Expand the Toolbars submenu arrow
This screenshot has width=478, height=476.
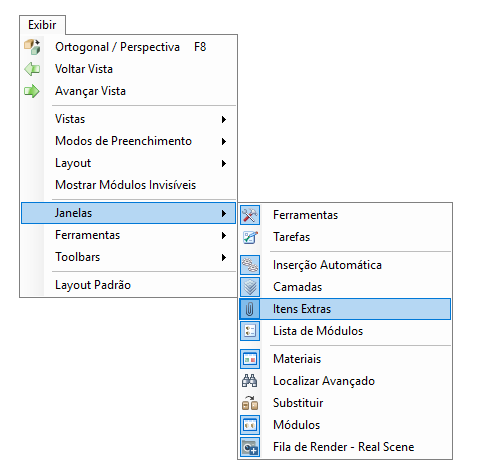(x=224, y=257)
